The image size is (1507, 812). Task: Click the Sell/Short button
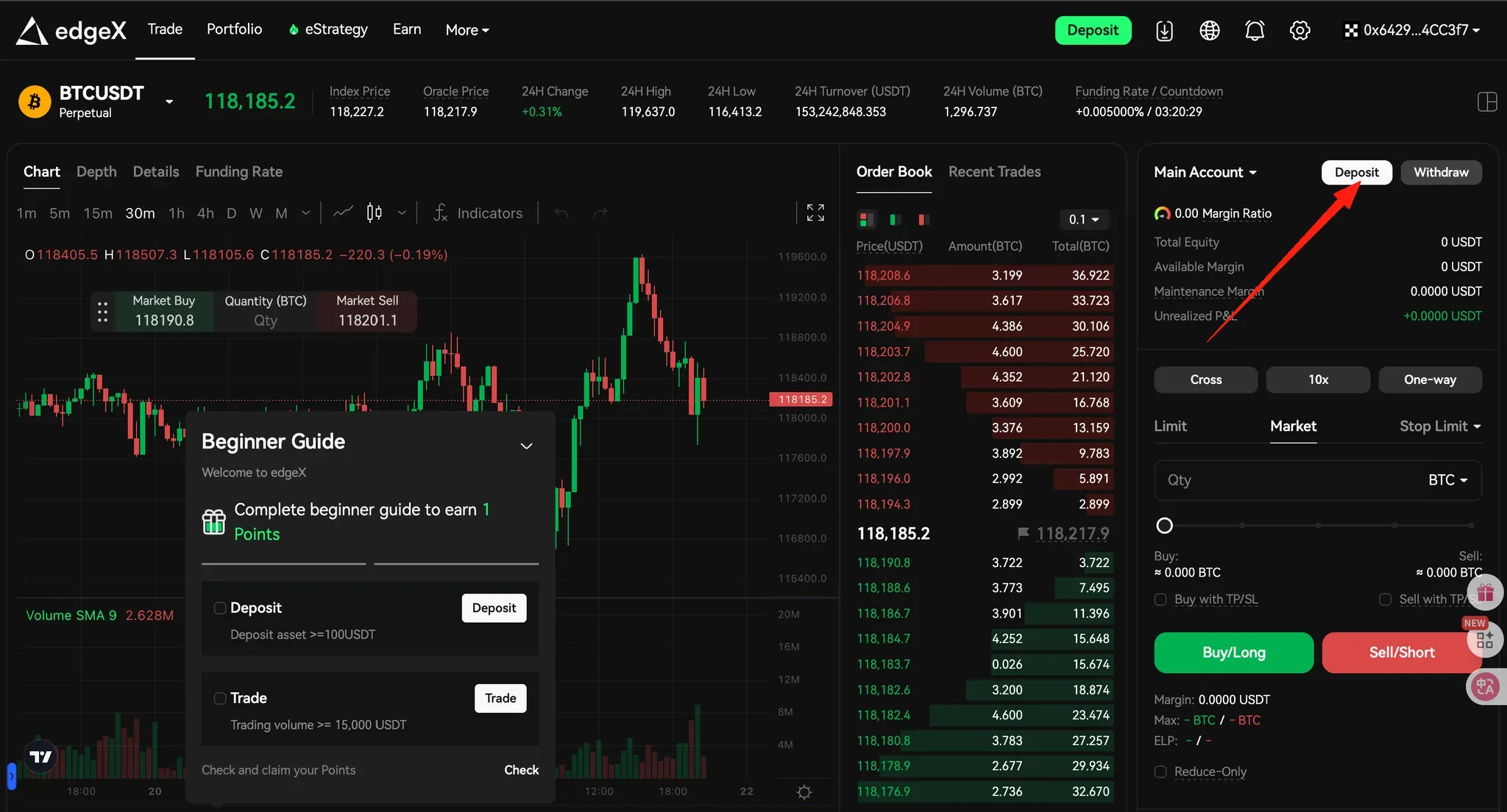tap(1402, 652)
